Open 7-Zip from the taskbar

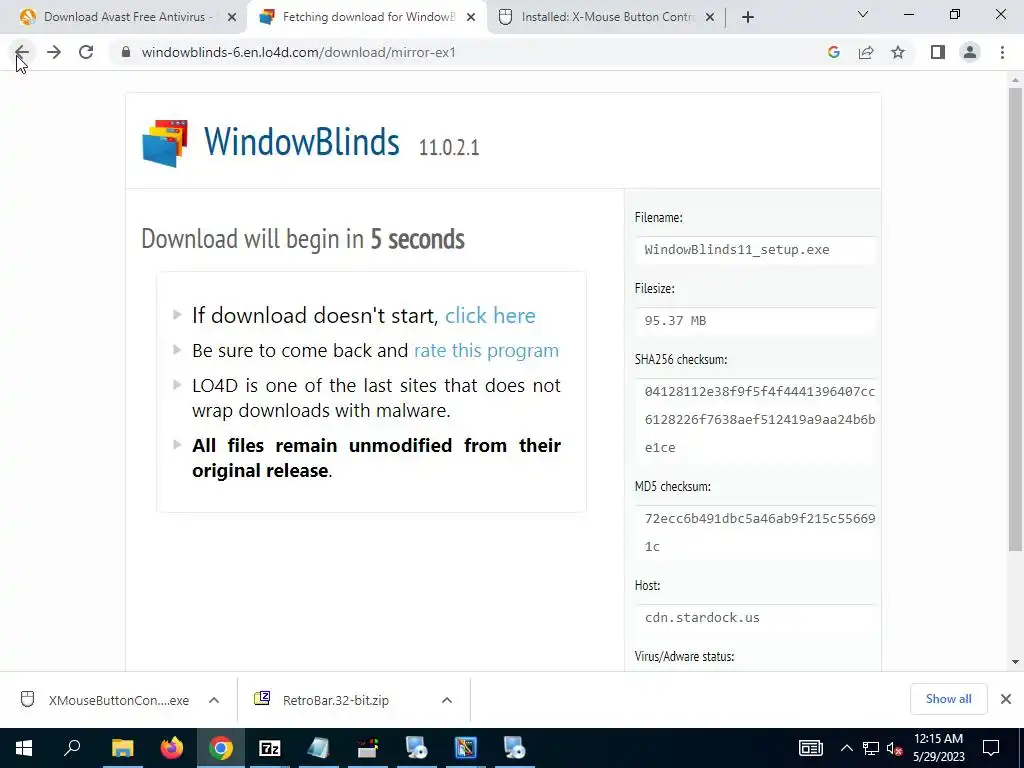click(x=270, y=748)
